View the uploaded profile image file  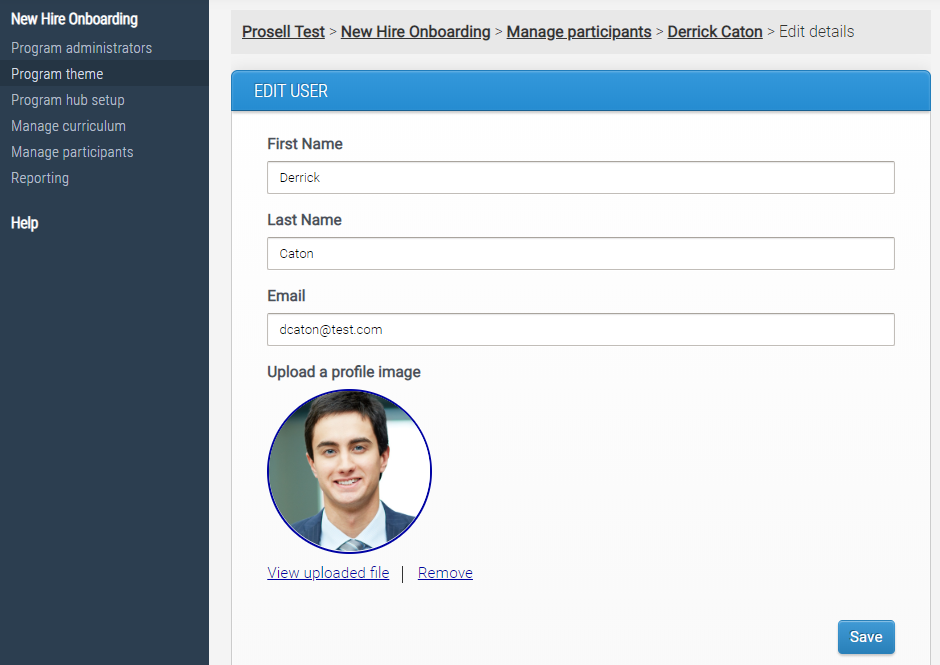tap(328, 572)
